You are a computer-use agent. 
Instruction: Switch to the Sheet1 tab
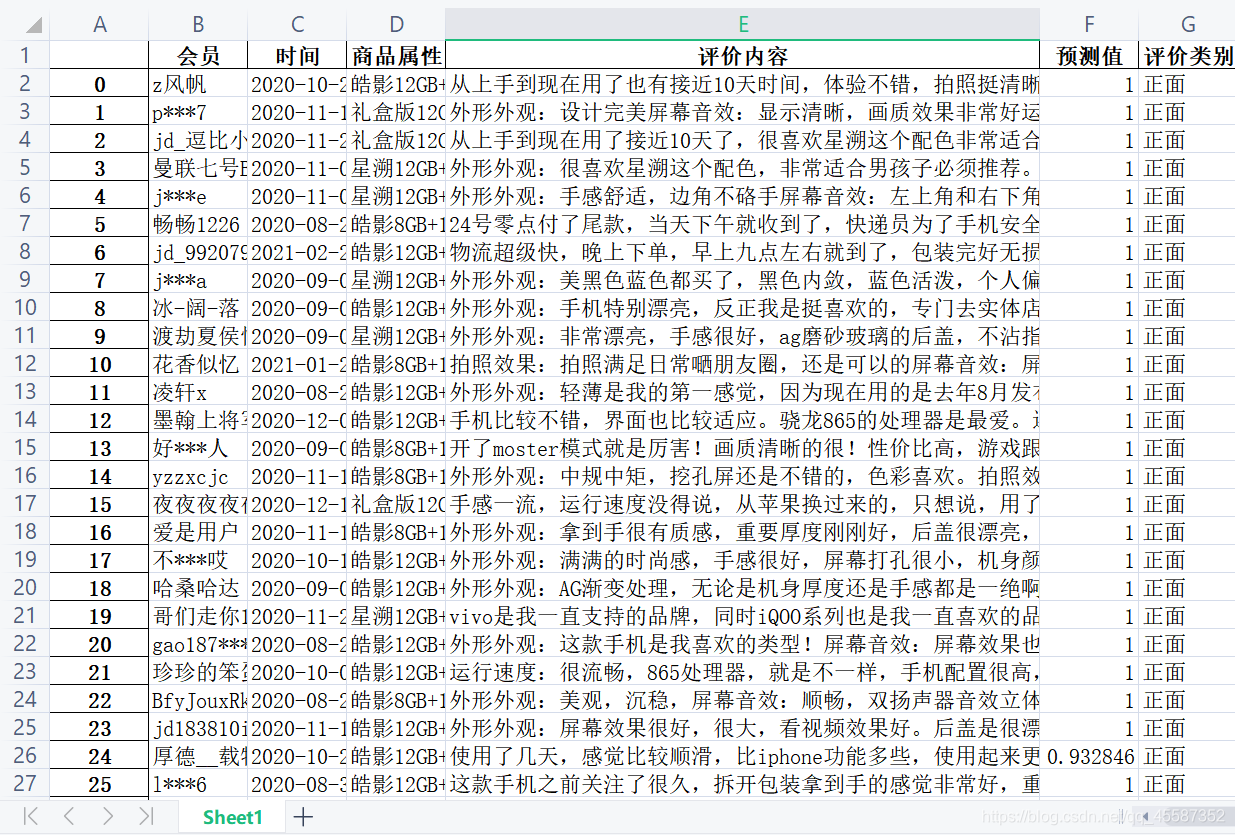coord(232,817)
